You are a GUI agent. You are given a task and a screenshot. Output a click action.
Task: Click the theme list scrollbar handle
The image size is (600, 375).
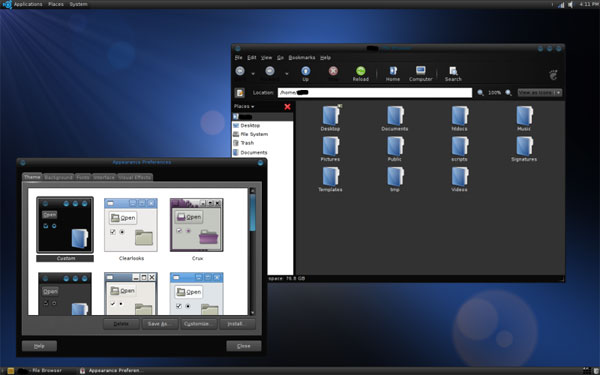point(252,212)
